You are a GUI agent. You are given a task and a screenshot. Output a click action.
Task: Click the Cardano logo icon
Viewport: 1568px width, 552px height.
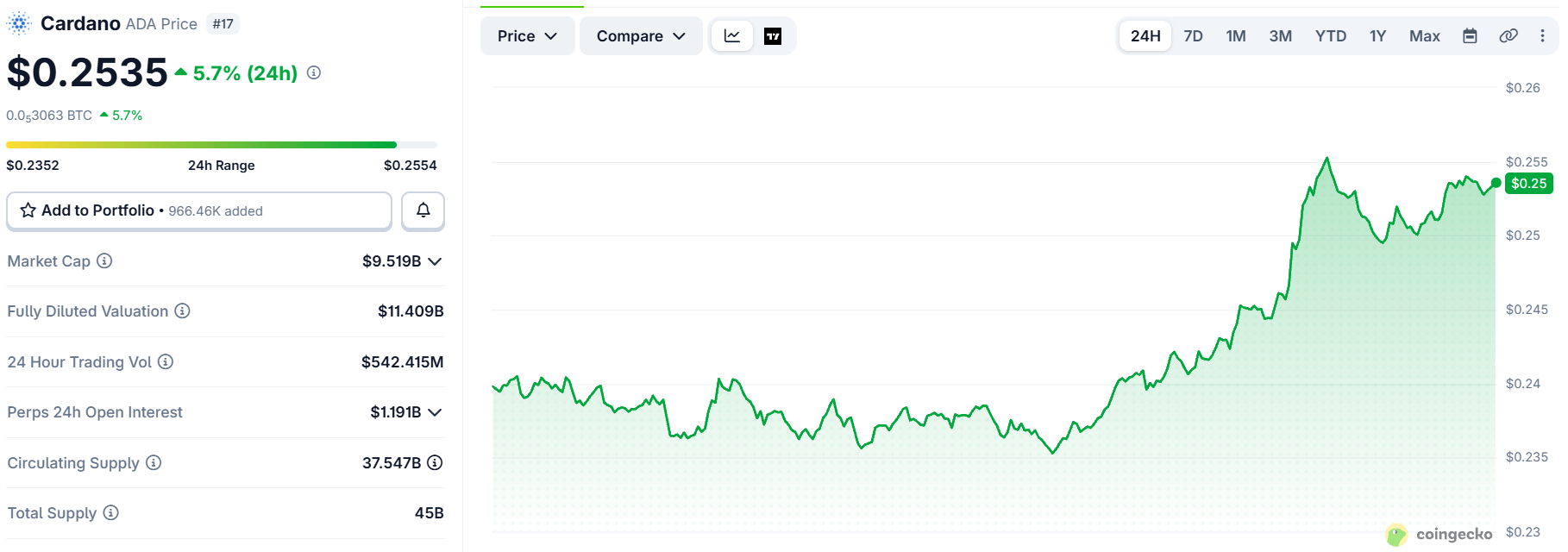(18, 23)
